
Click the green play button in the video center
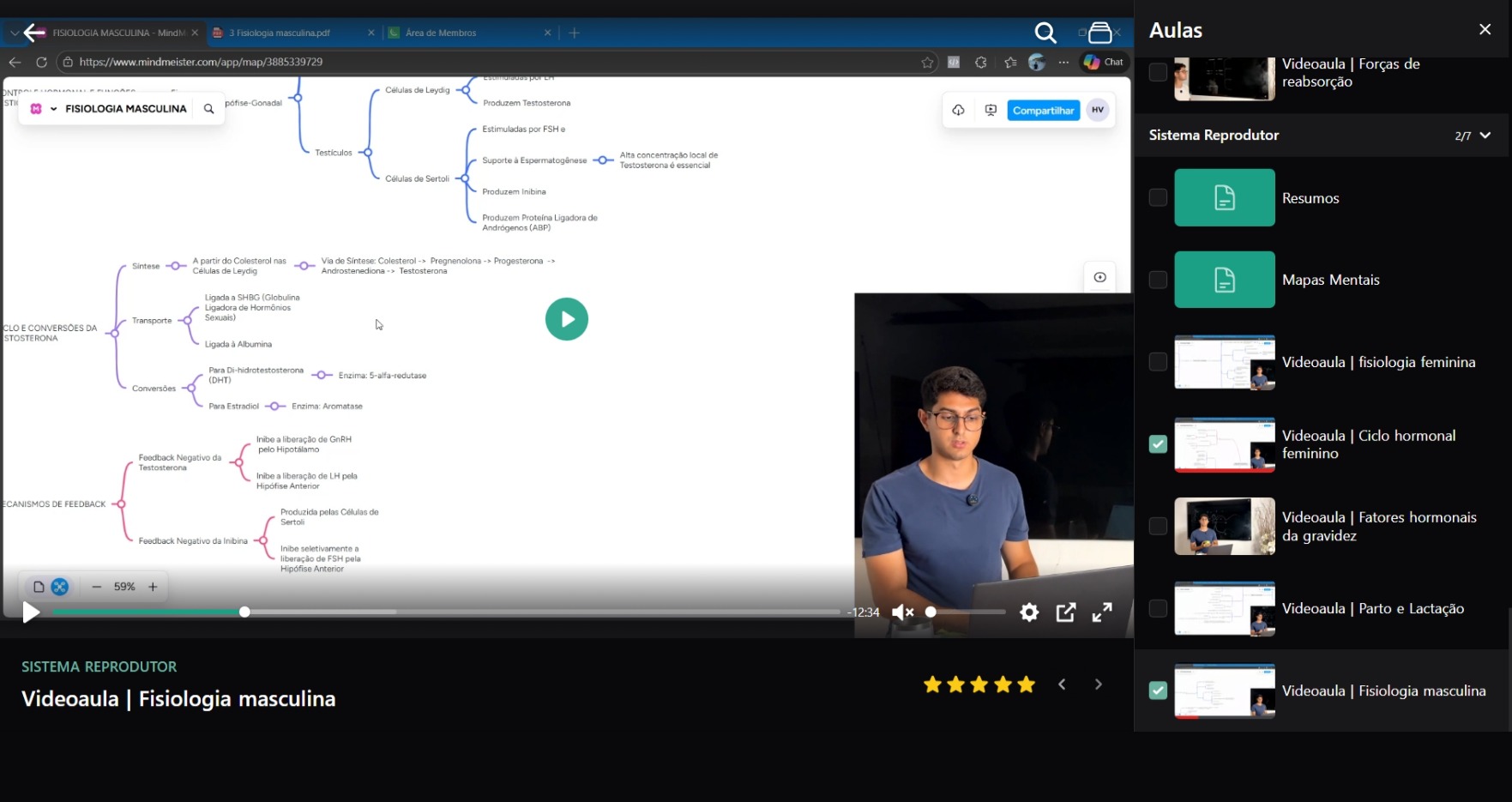(567, 319)
